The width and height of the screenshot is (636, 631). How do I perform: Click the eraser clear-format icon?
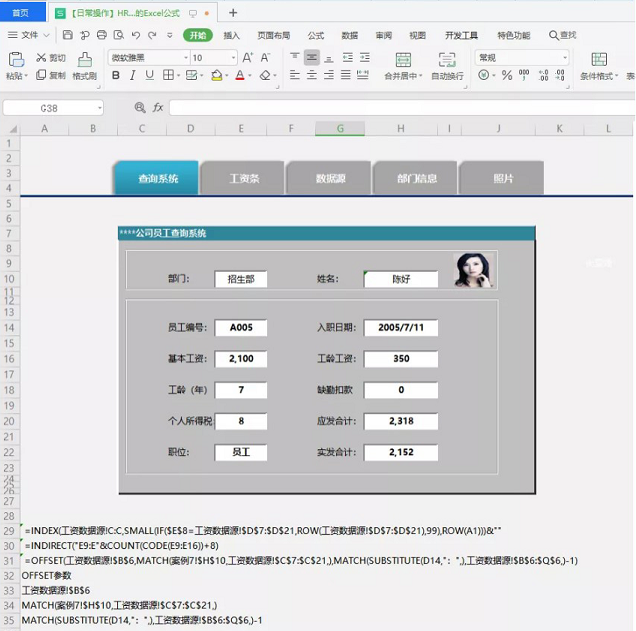click(265, 75)
